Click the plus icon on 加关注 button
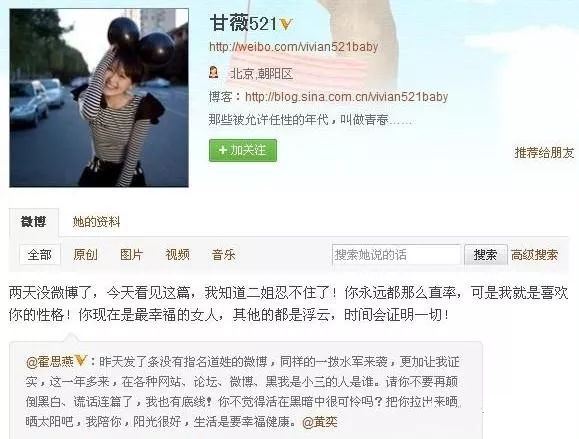This screenshot has width=579, height=439. (x=222, y=150)
